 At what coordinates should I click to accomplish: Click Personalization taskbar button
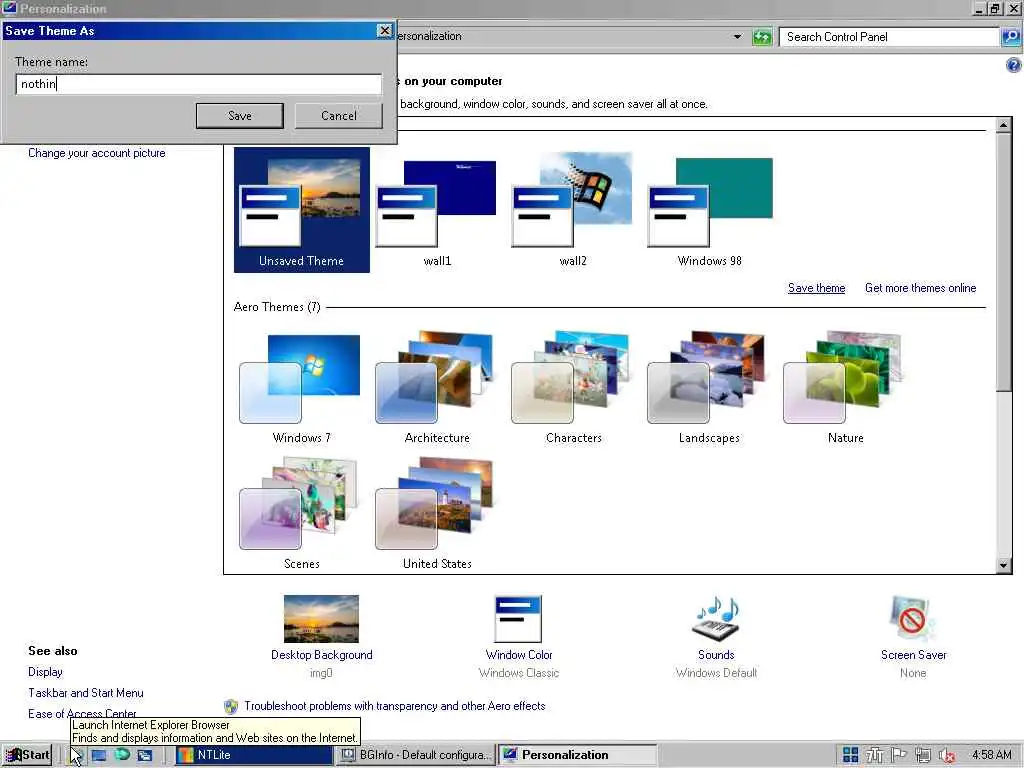pos(577,755)
